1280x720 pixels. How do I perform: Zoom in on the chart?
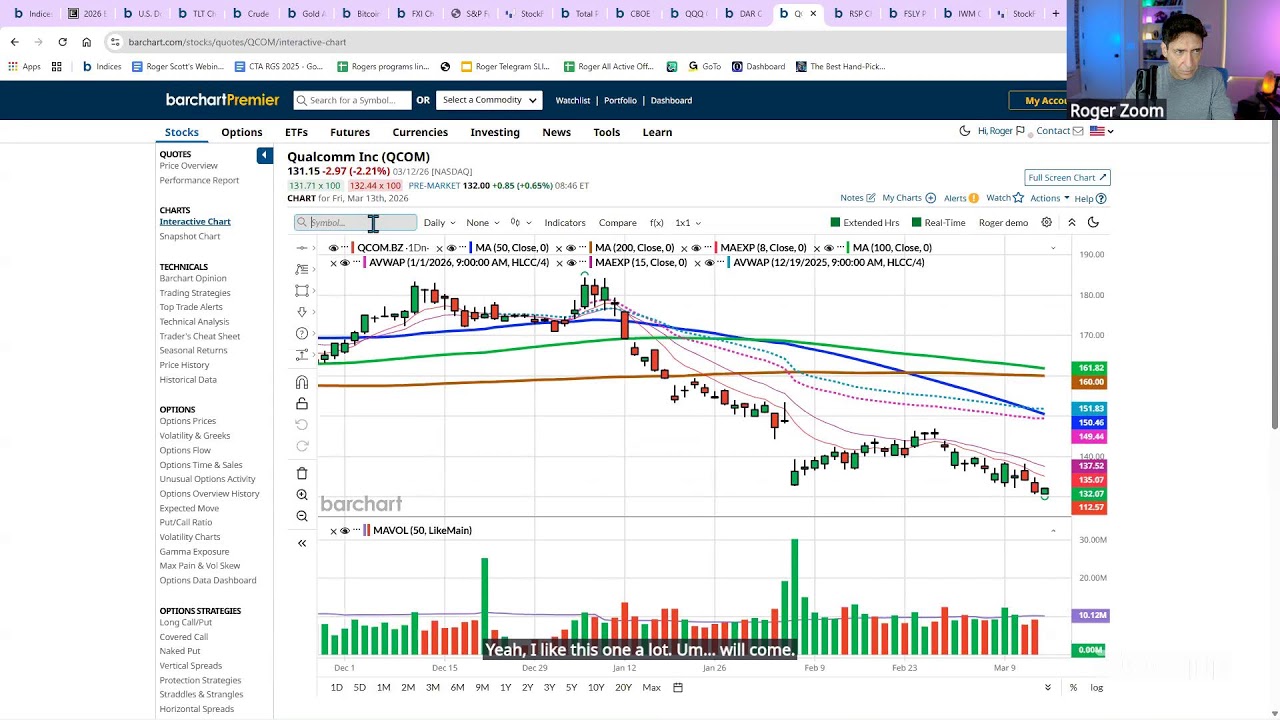[x=302, y=495]
